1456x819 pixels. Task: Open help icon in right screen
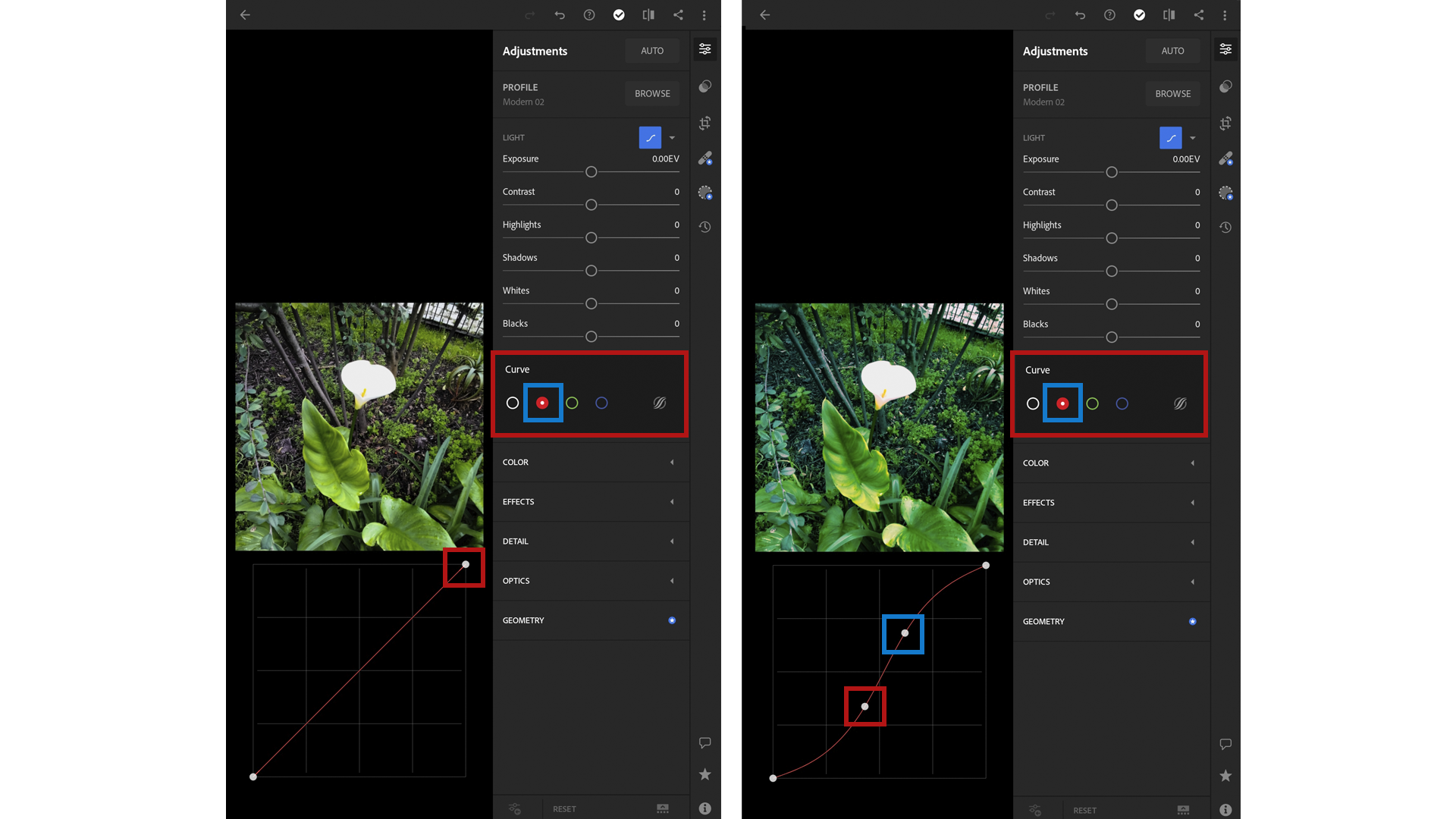[1109, 15]
